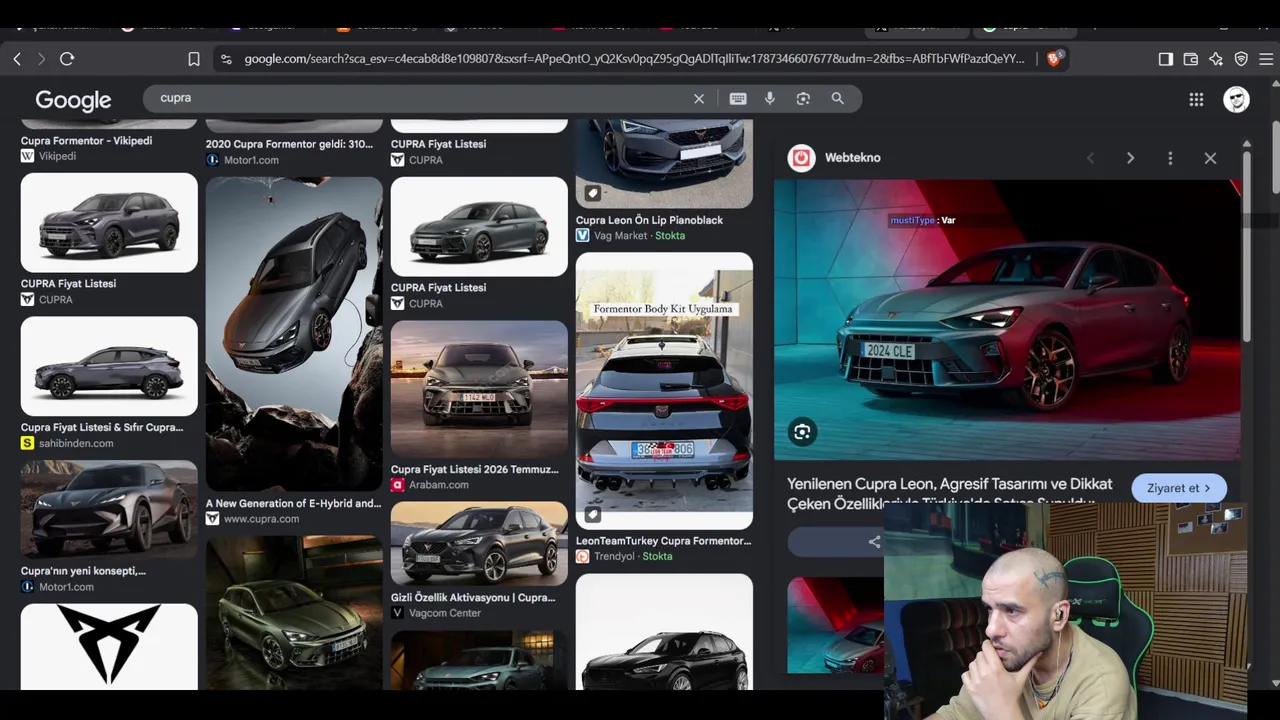
Task: Open the Cupra Fiyat Listesi 2026 Temmuz result
Action: (x=474, y=469)
